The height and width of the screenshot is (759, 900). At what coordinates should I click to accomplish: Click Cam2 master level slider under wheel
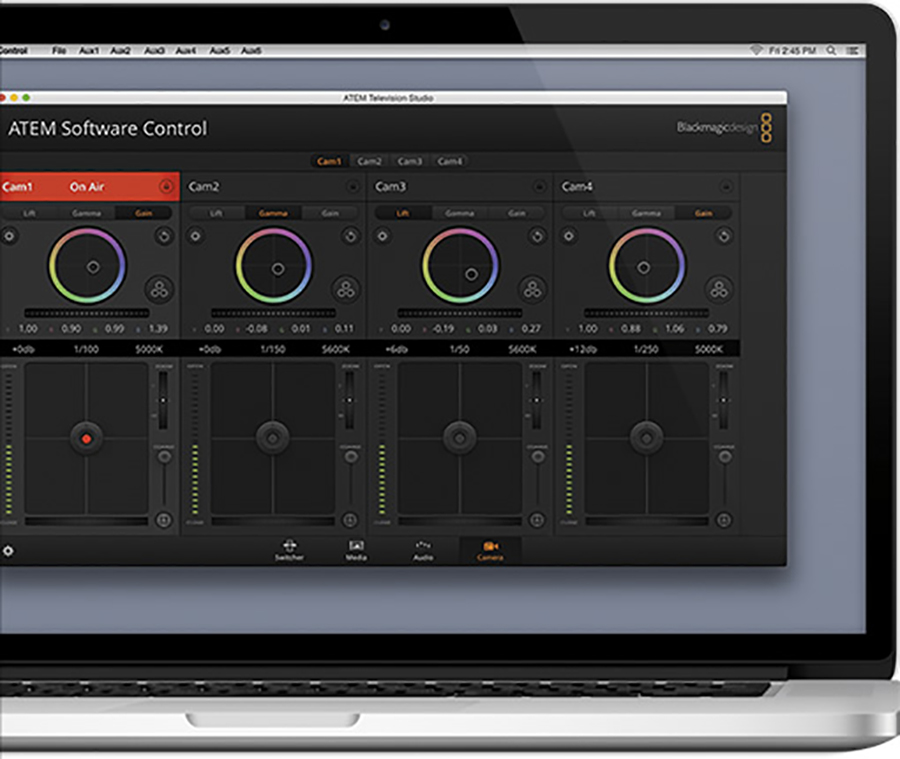click(273, 313)
